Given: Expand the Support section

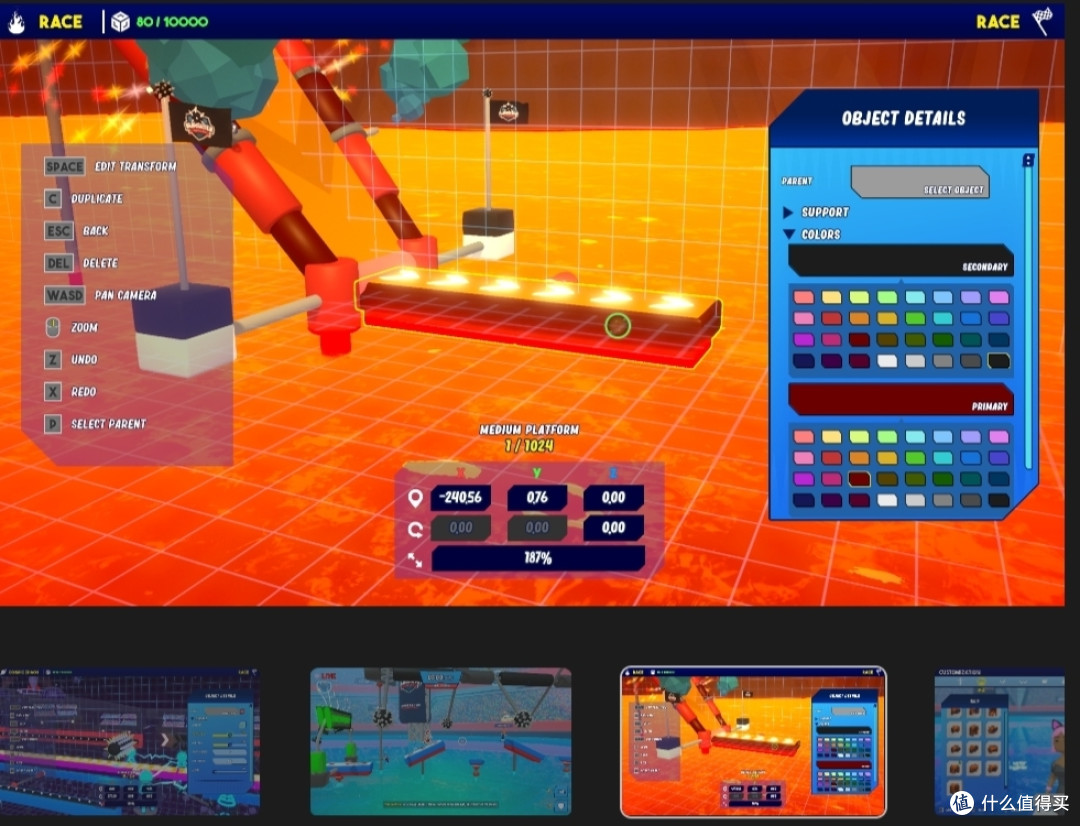Looking at the screenshot, I should (x=789, y=212).
